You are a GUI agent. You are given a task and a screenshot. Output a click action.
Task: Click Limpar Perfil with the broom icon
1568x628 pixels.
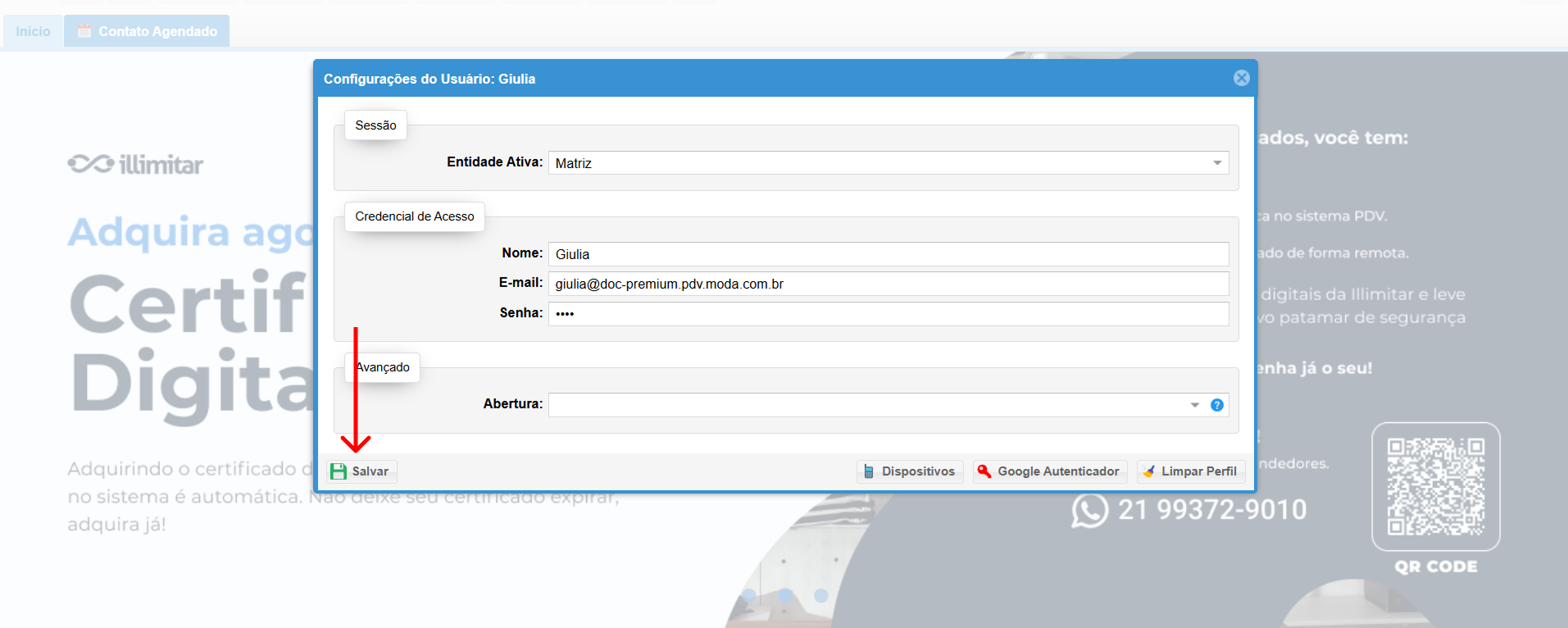click(1190, 471)
